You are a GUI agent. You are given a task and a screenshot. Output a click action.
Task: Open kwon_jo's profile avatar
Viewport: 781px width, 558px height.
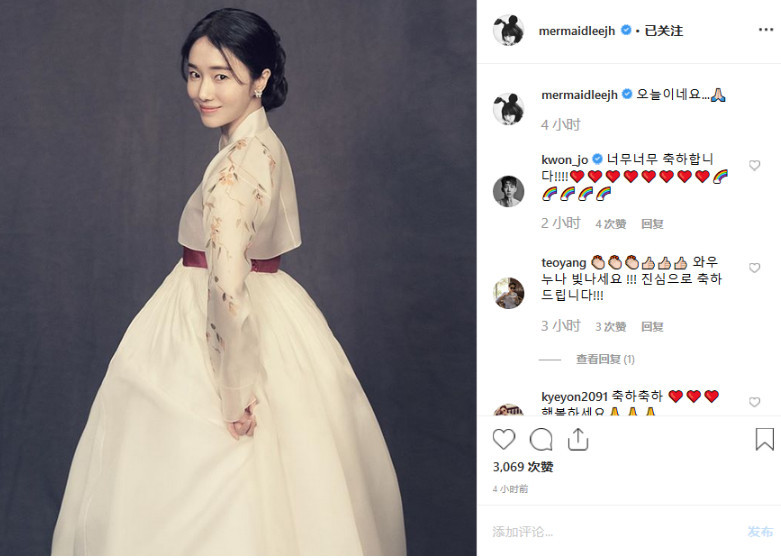(508, 191)
